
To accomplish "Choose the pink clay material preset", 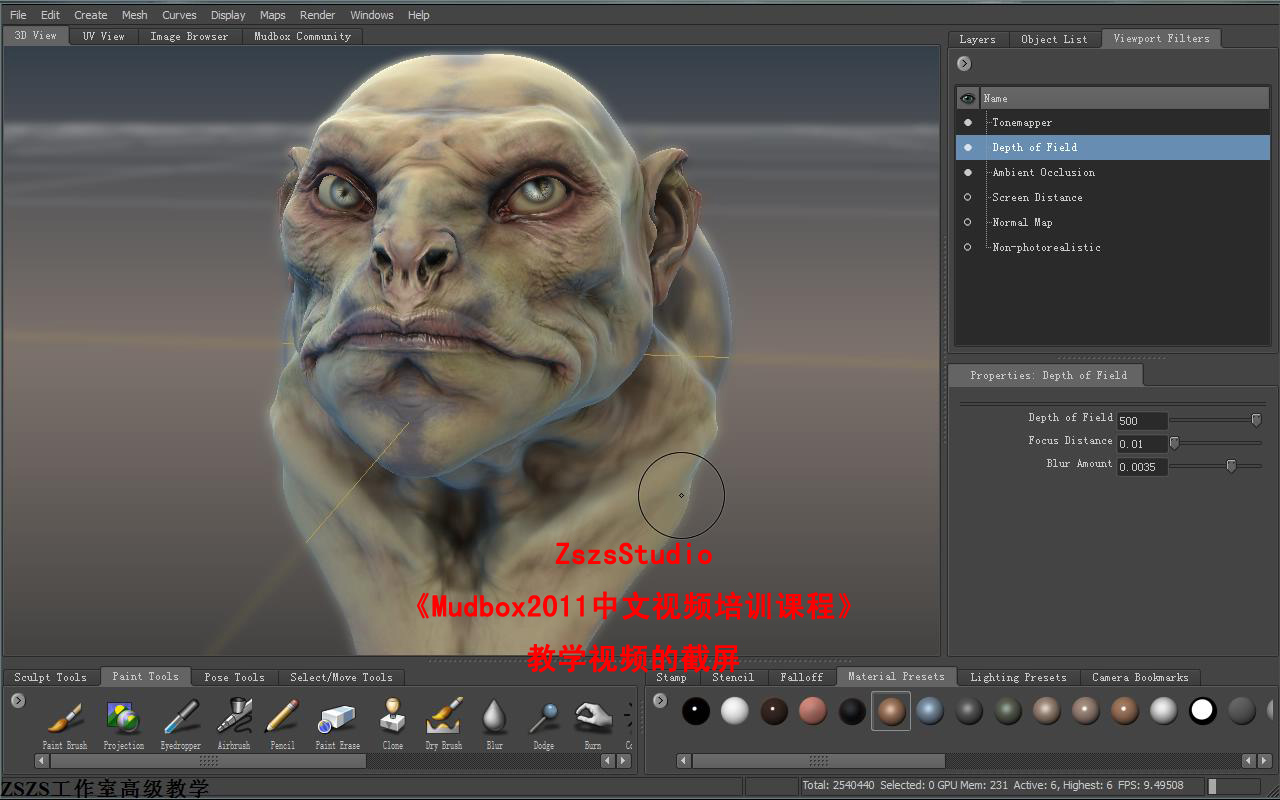I will coord(813,711).
